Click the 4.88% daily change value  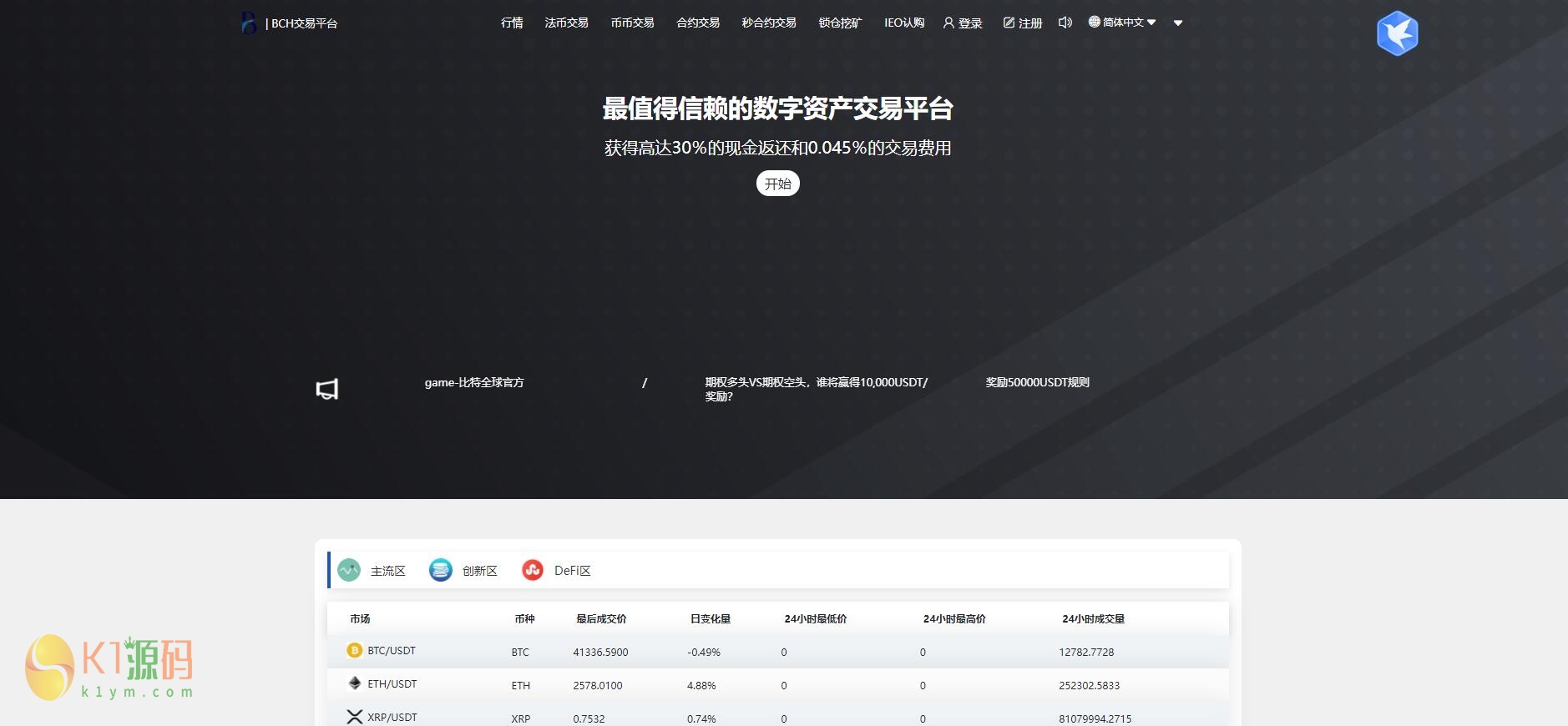701,685
